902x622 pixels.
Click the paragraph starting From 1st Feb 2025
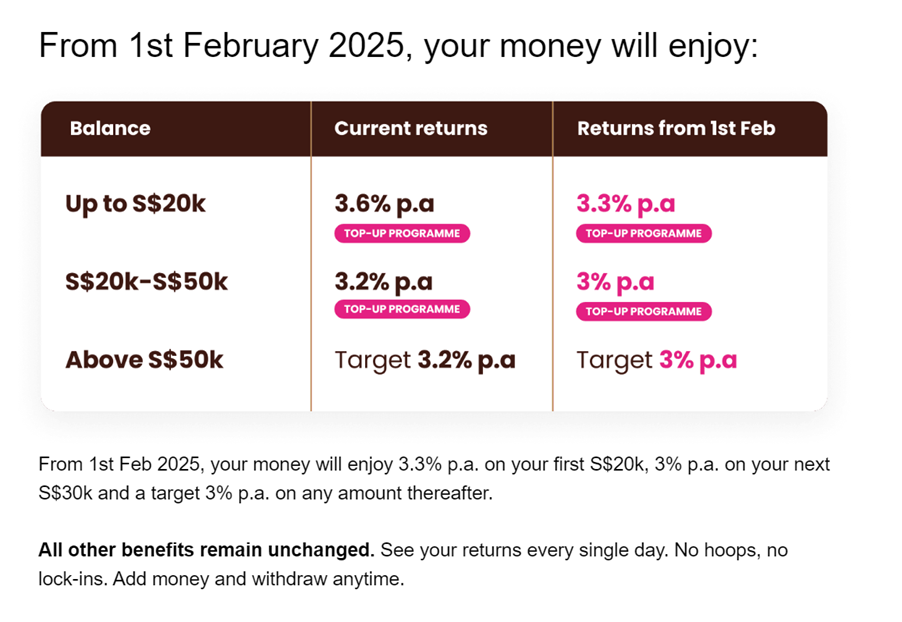coord(434,478)
